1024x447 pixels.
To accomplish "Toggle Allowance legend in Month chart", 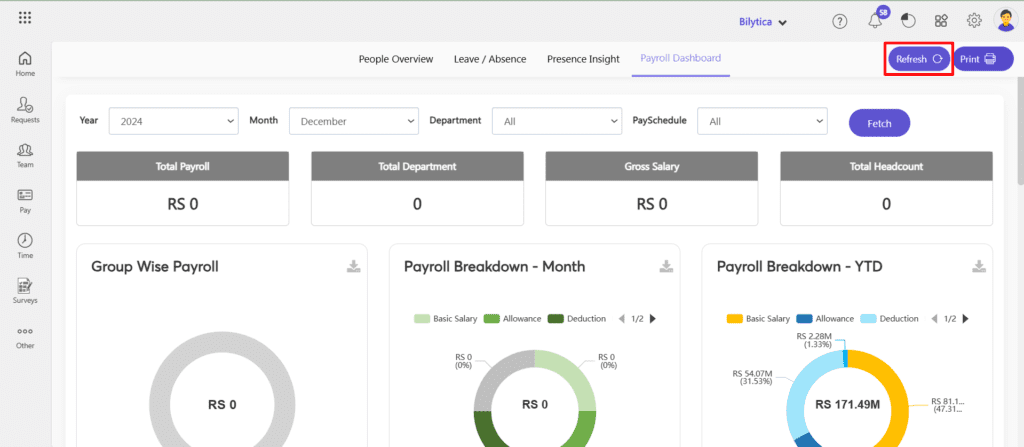I will tap(513, 319).
